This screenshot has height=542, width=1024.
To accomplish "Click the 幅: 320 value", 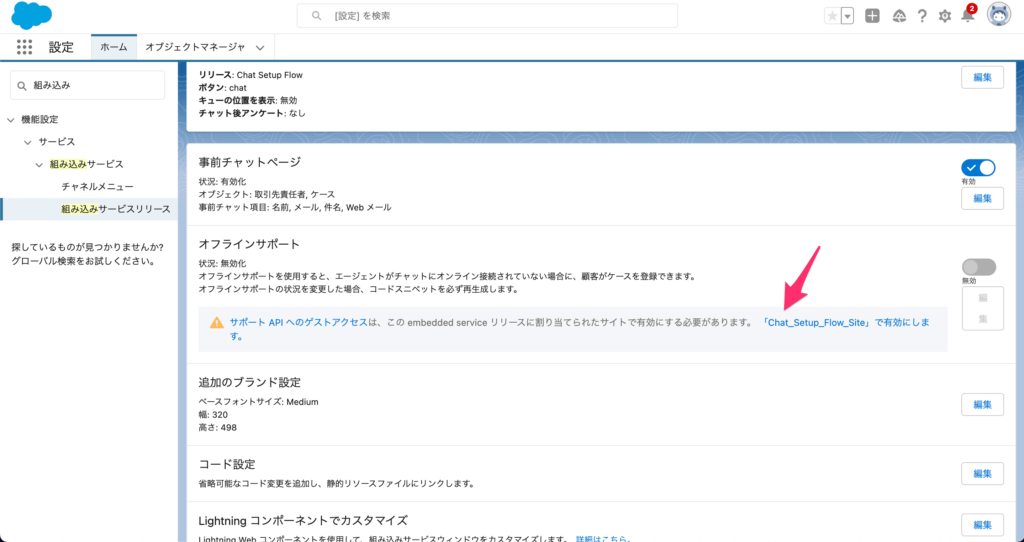I will [x=213, y=415].
